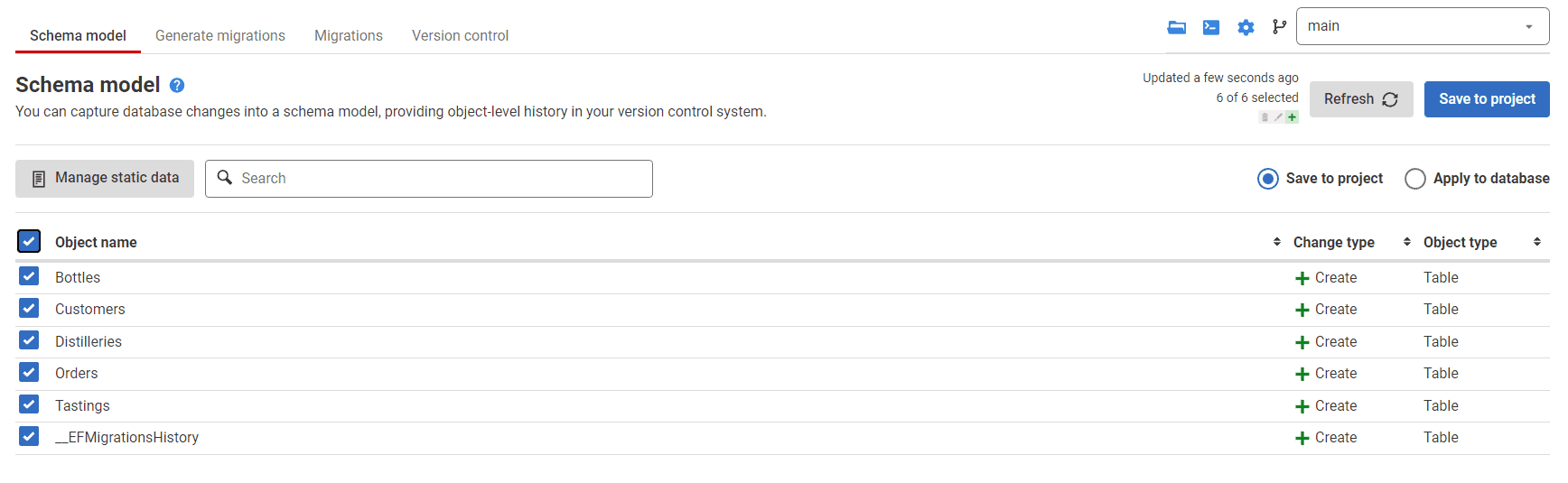Sort by Change type column
The image size is (1568, 483).
click(1333, 242)
